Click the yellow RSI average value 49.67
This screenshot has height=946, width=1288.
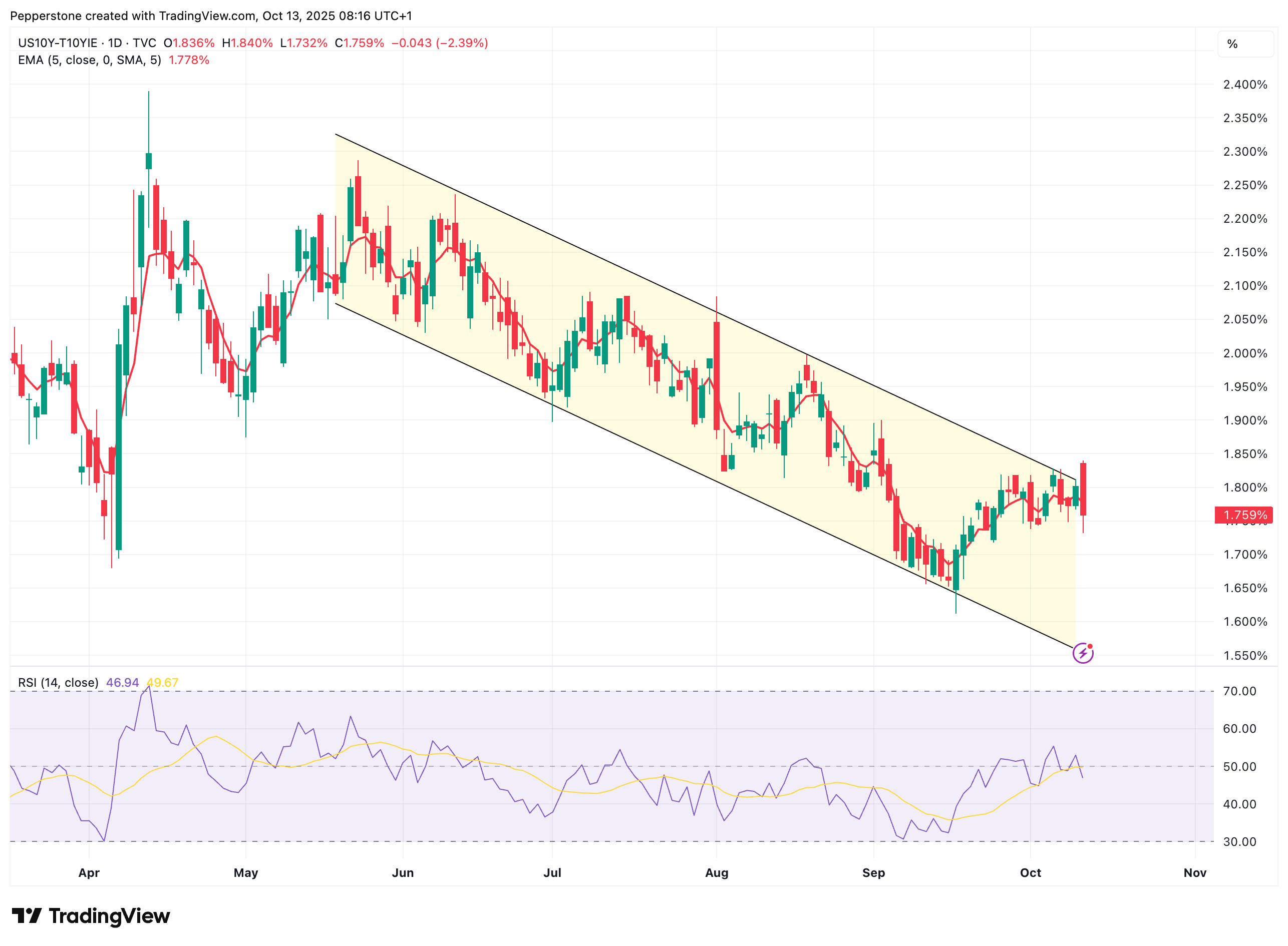pos(162,683)
